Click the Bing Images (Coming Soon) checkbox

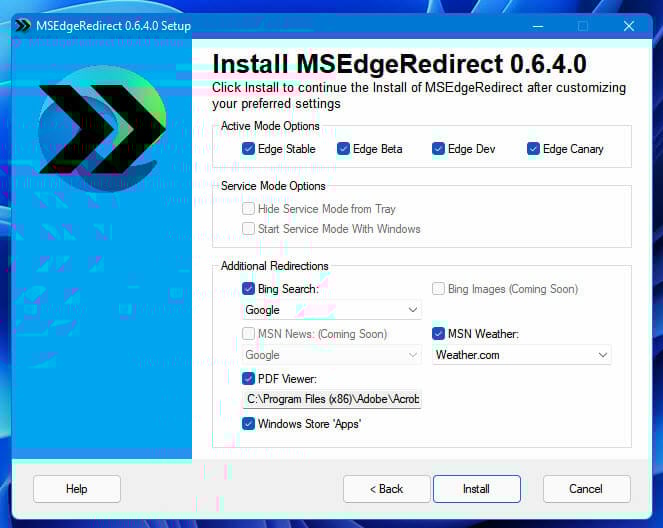pos(438,289)
